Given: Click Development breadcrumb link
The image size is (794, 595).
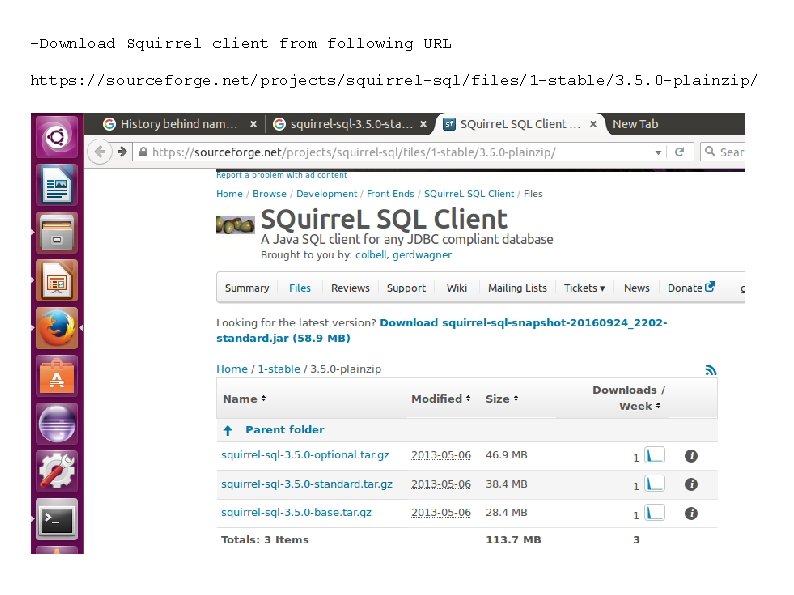Looking at the screenshot, I should [x=327, y=193].
